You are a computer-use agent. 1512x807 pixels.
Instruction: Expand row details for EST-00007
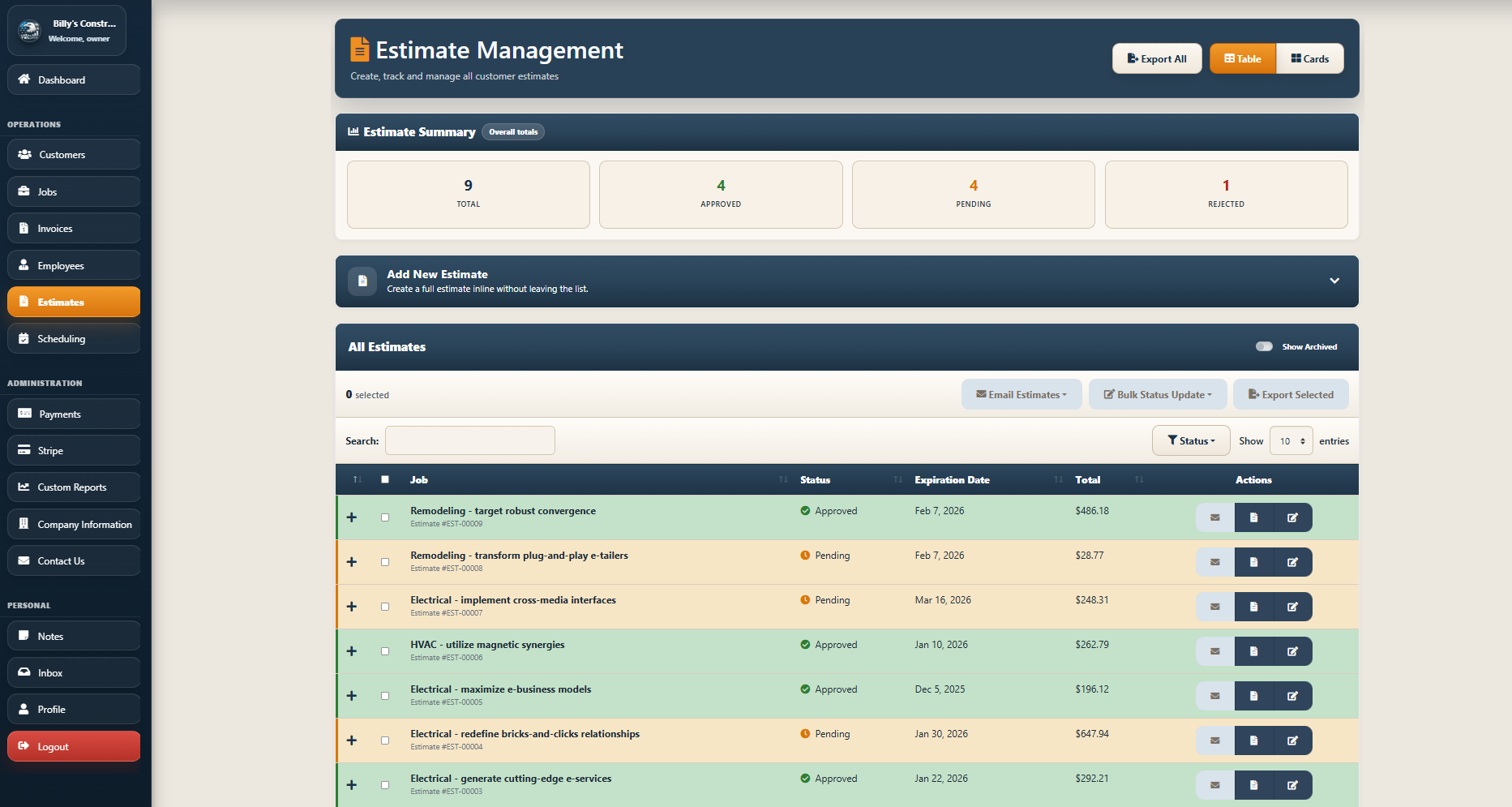click(352, 607)
